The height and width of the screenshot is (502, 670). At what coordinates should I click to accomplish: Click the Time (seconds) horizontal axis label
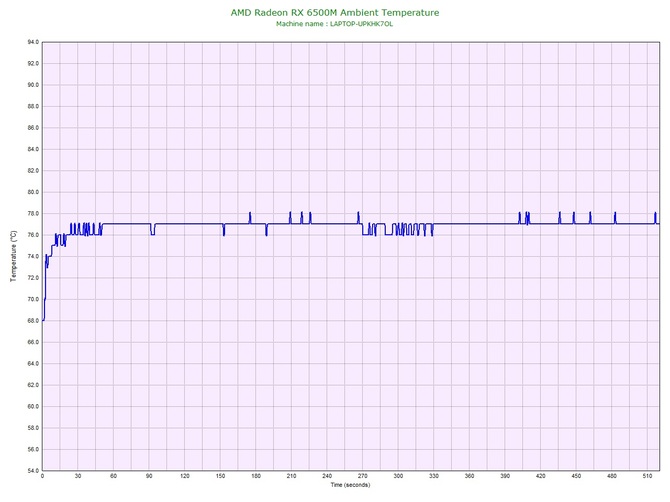pos(350,485)
